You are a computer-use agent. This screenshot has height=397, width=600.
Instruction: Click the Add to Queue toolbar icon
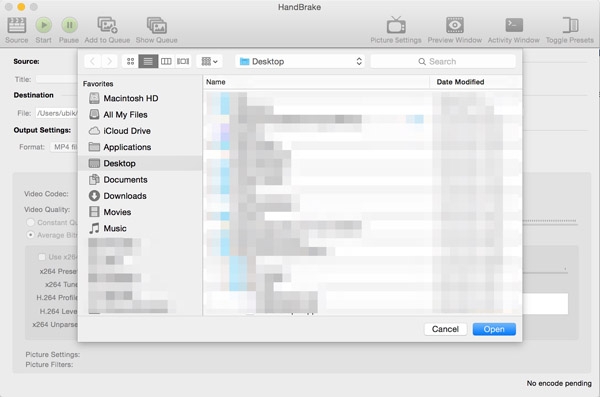point(107,25)
